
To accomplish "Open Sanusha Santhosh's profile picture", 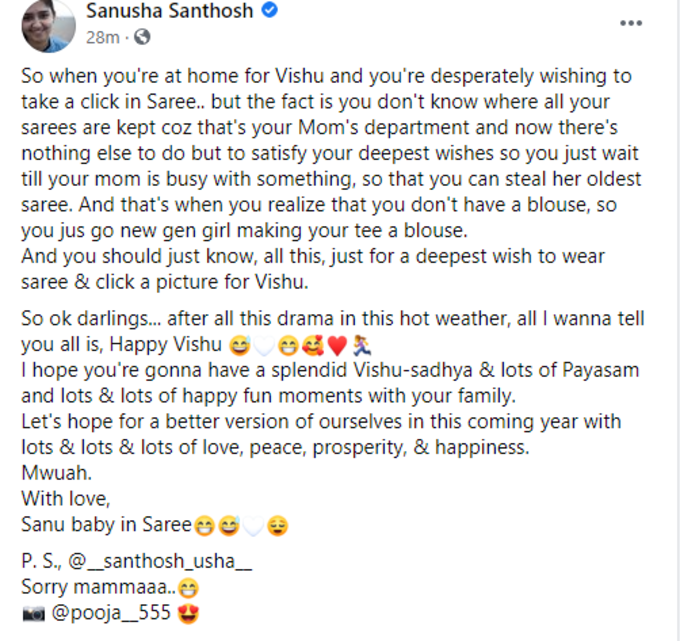I will tap(48, 26).
